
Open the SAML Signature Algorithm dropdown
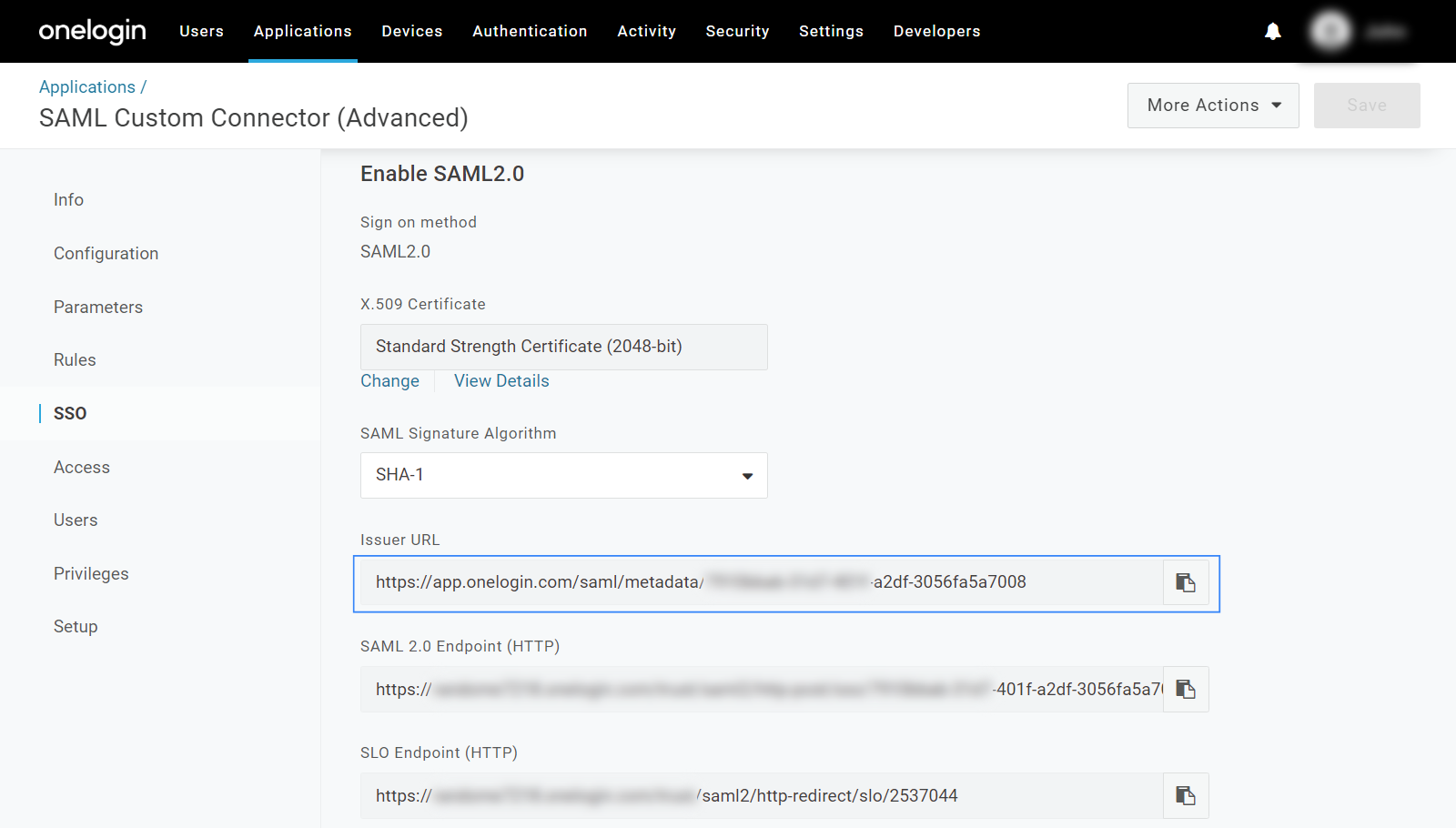pyautogui.click(x=563, y=475)
